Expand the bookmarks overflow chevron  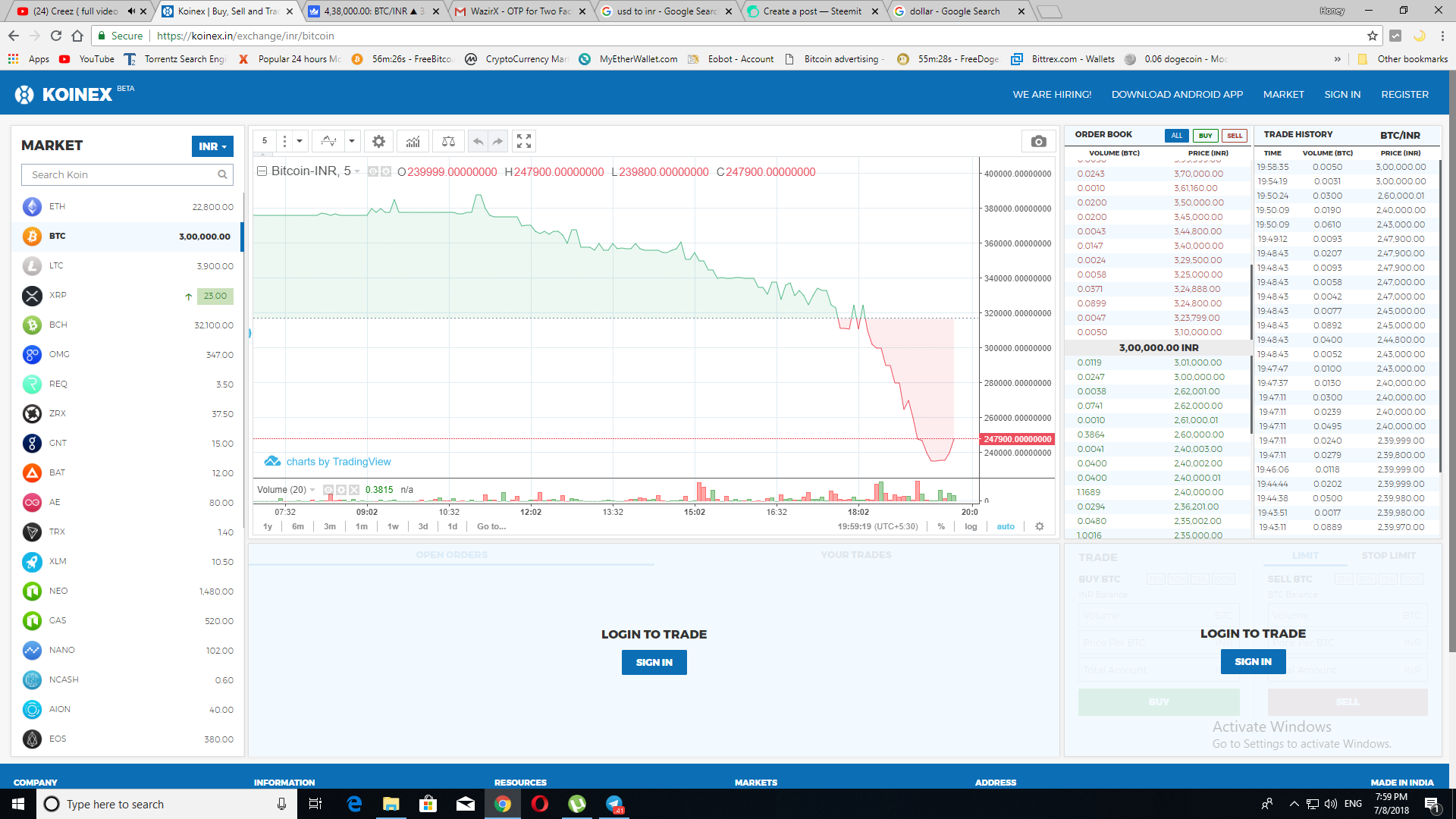(1337, 59)
